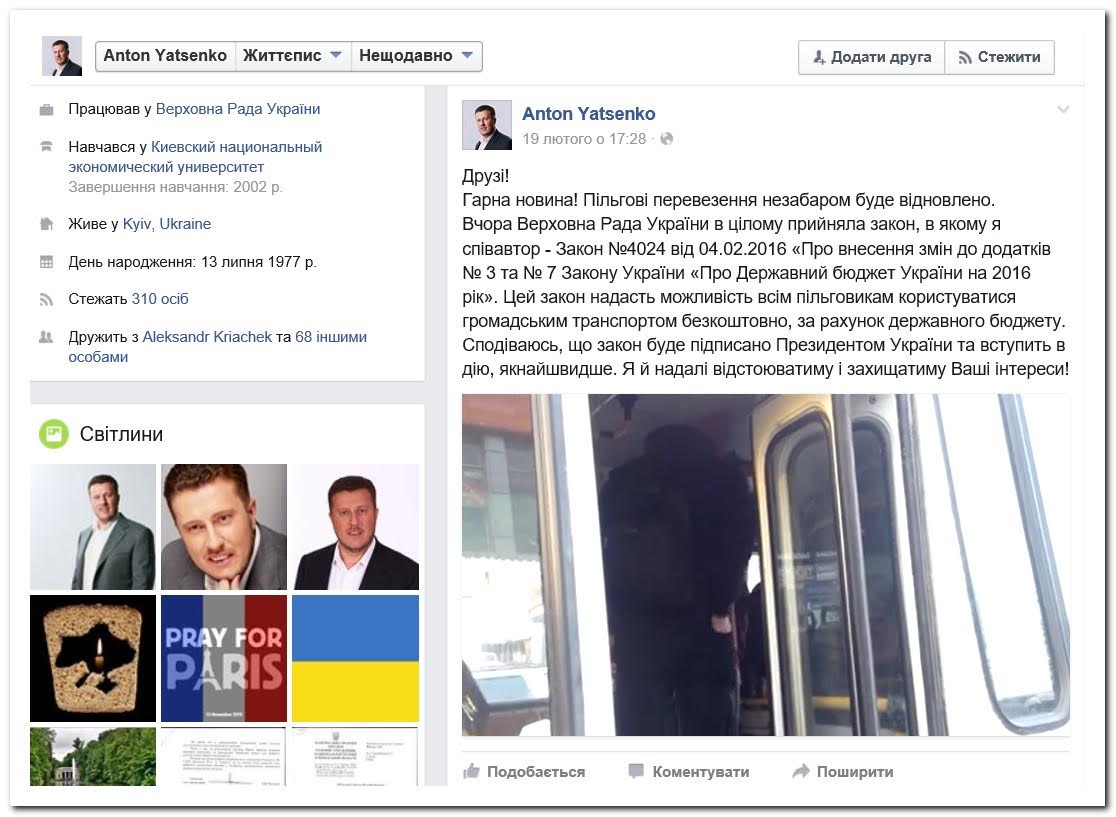Open Верховна Рада України link
The width and height of the screenshot is (1116, 817).
[238, 109]
